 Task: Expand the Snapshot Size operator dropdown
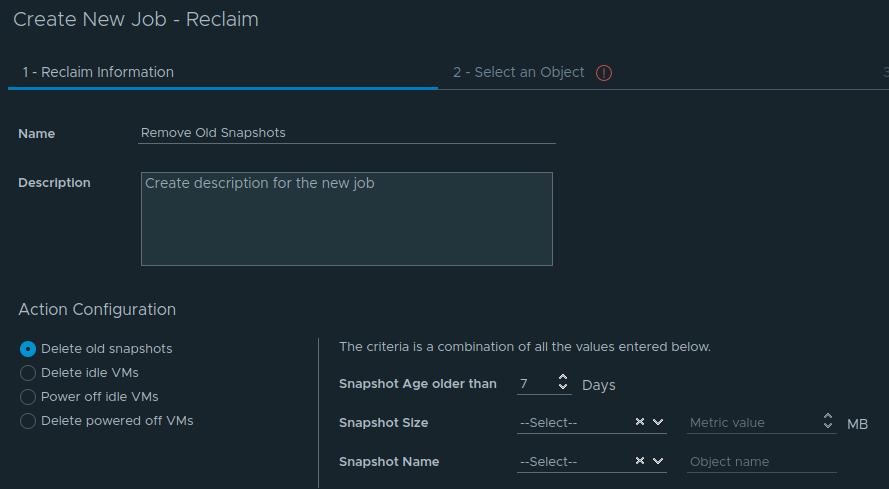point(658,422)
